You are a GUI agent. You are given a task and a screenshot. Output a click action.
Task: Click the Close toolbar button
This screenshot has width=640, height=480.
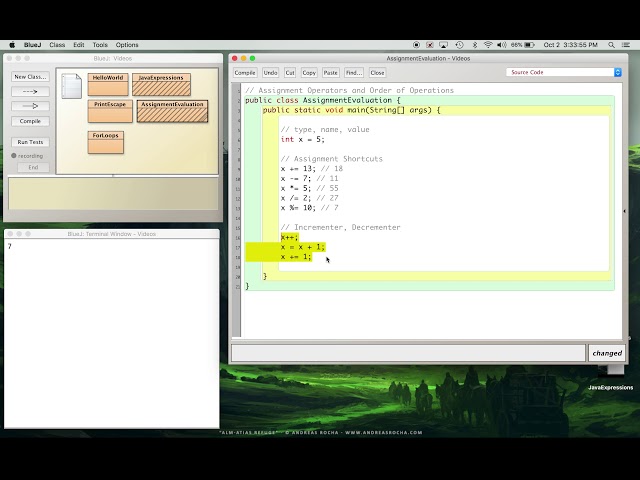pyautogui.click(x=377, y=73)
